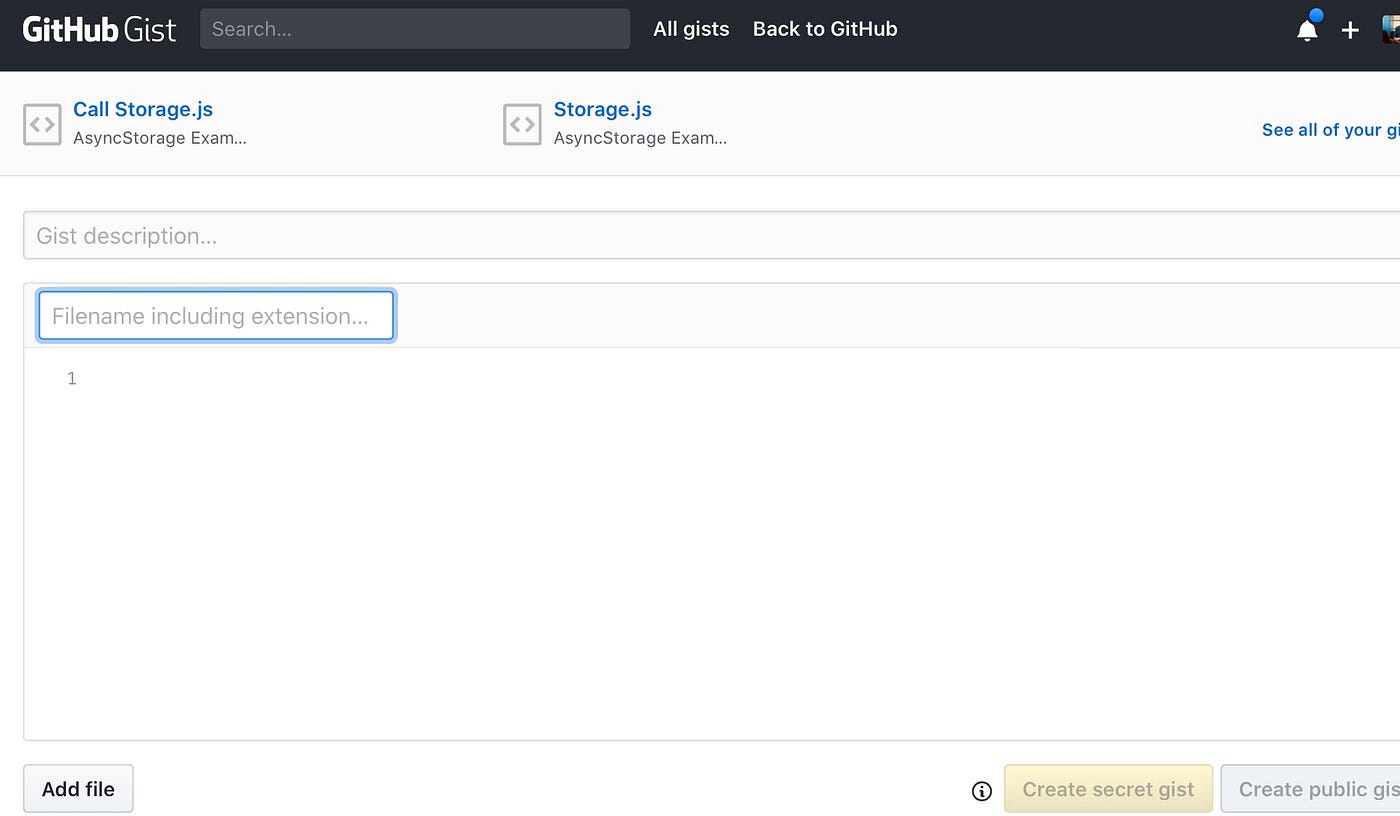Open the user avatar menu
This screenshot has width=1400, height=816.
tap(1391, 29)
